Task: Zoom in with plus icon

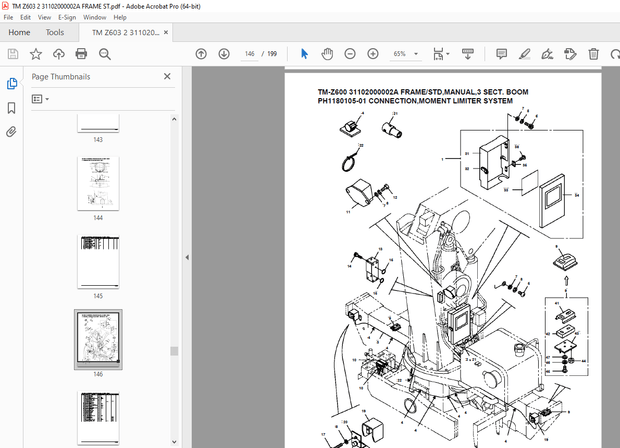Action: pos(373,54)
